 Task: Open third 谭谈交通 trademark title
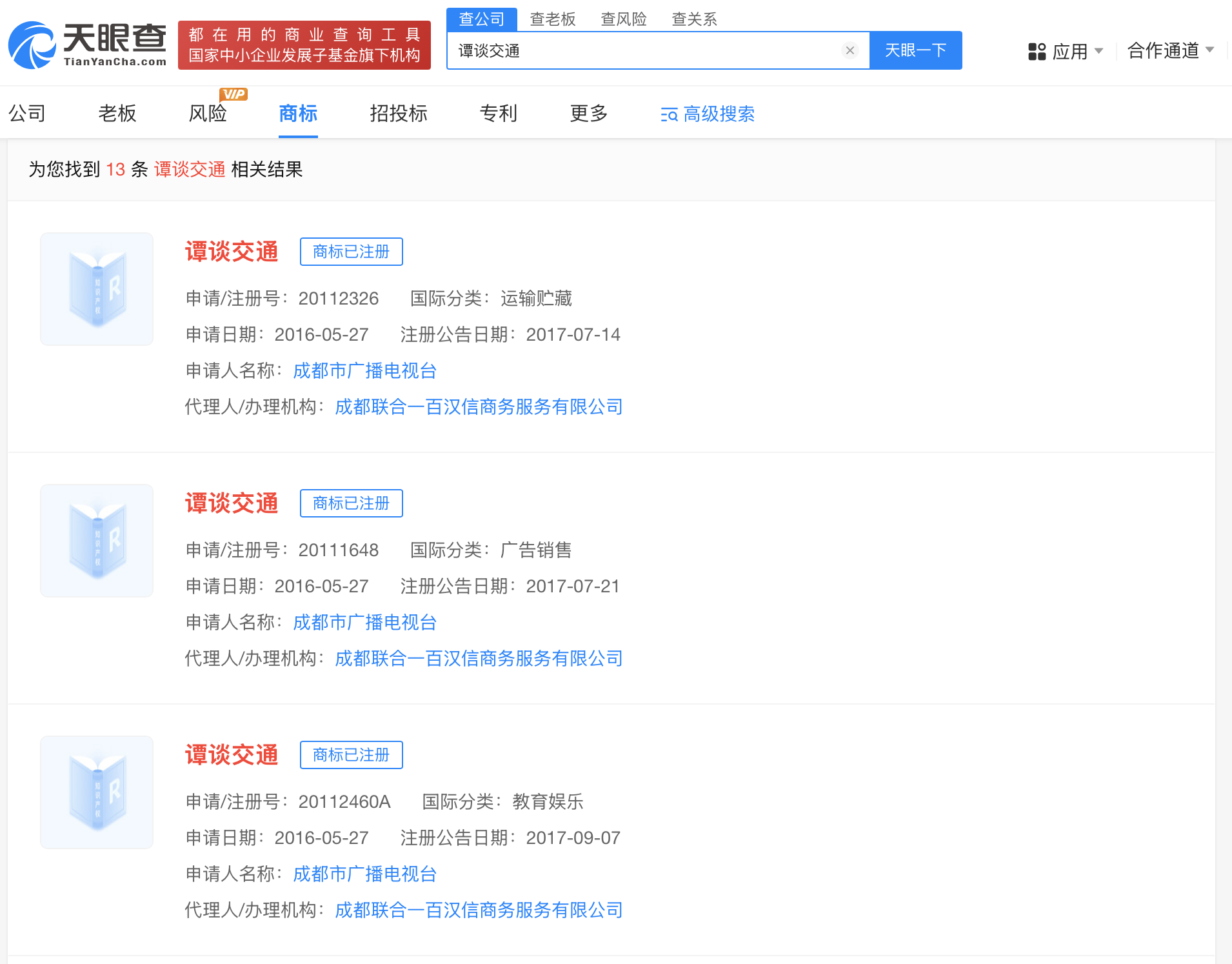pos(232,755)
